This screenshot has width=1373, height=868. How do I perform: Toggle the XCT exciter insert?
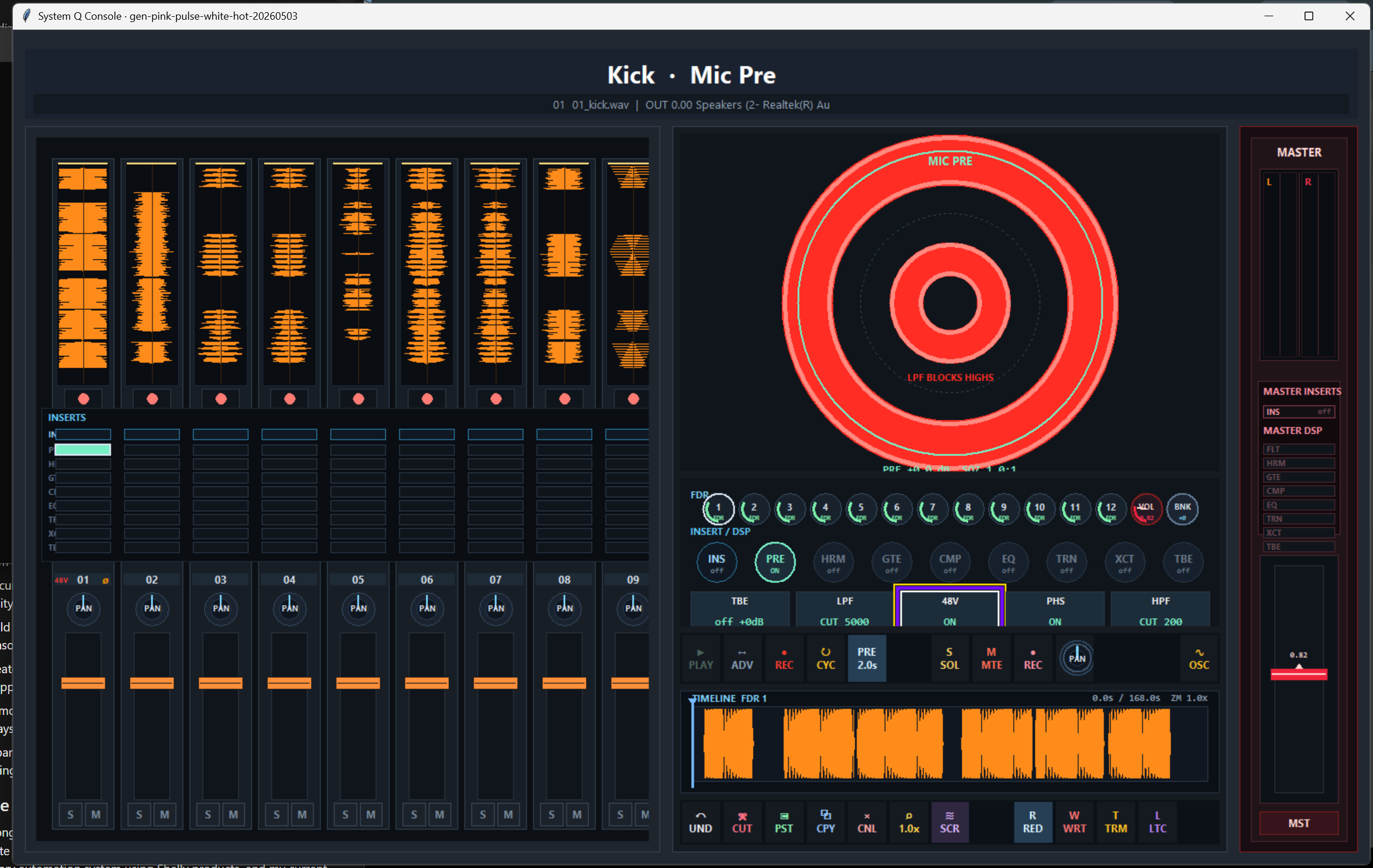tap(1124, 562)
